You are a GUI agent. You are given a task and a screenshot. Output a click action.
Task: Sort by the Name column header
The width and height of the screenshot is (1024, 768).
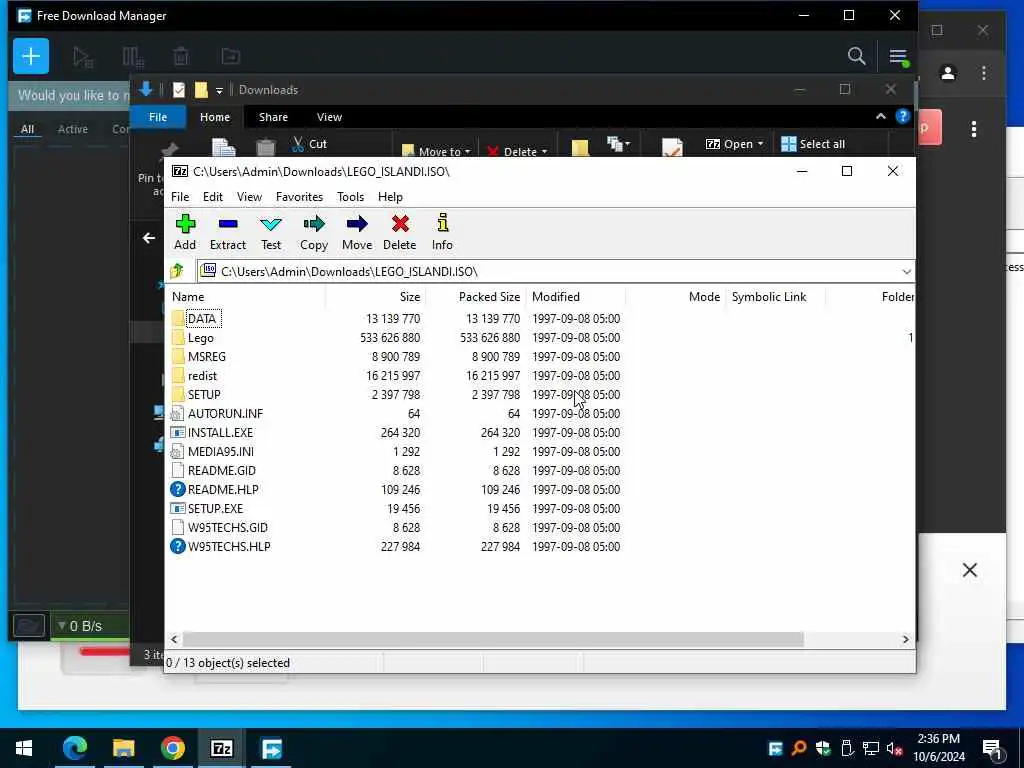(246, 296)
